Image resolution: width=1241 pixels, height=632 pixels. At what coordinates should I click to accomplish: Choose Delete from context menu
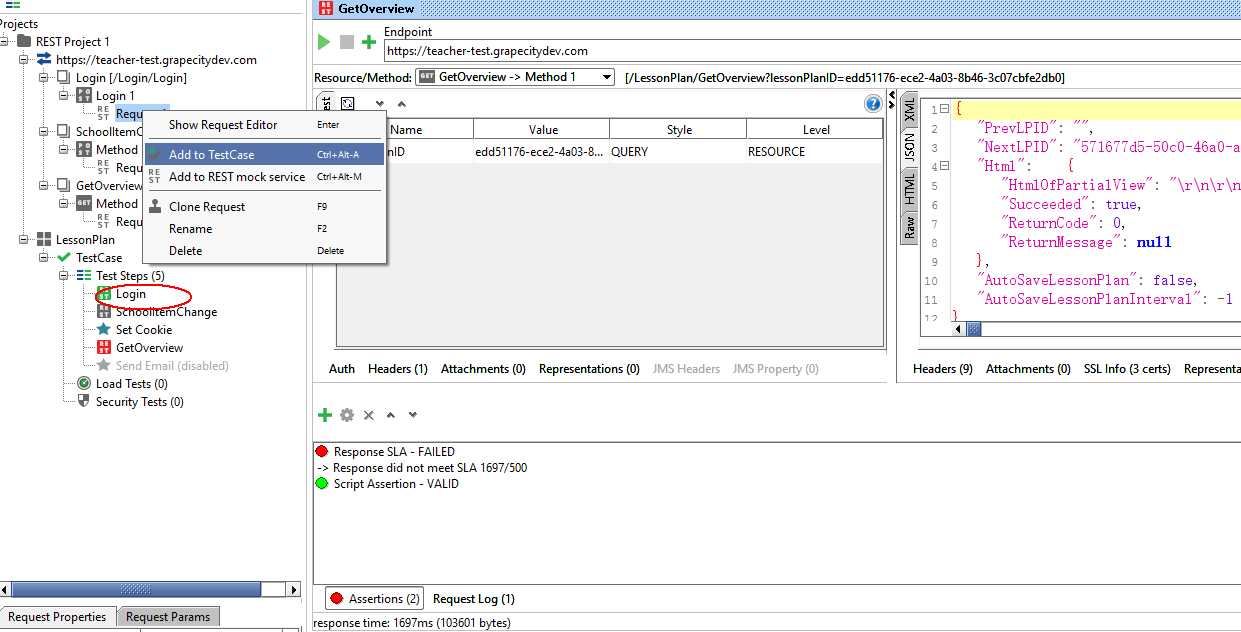click(265, 251)
